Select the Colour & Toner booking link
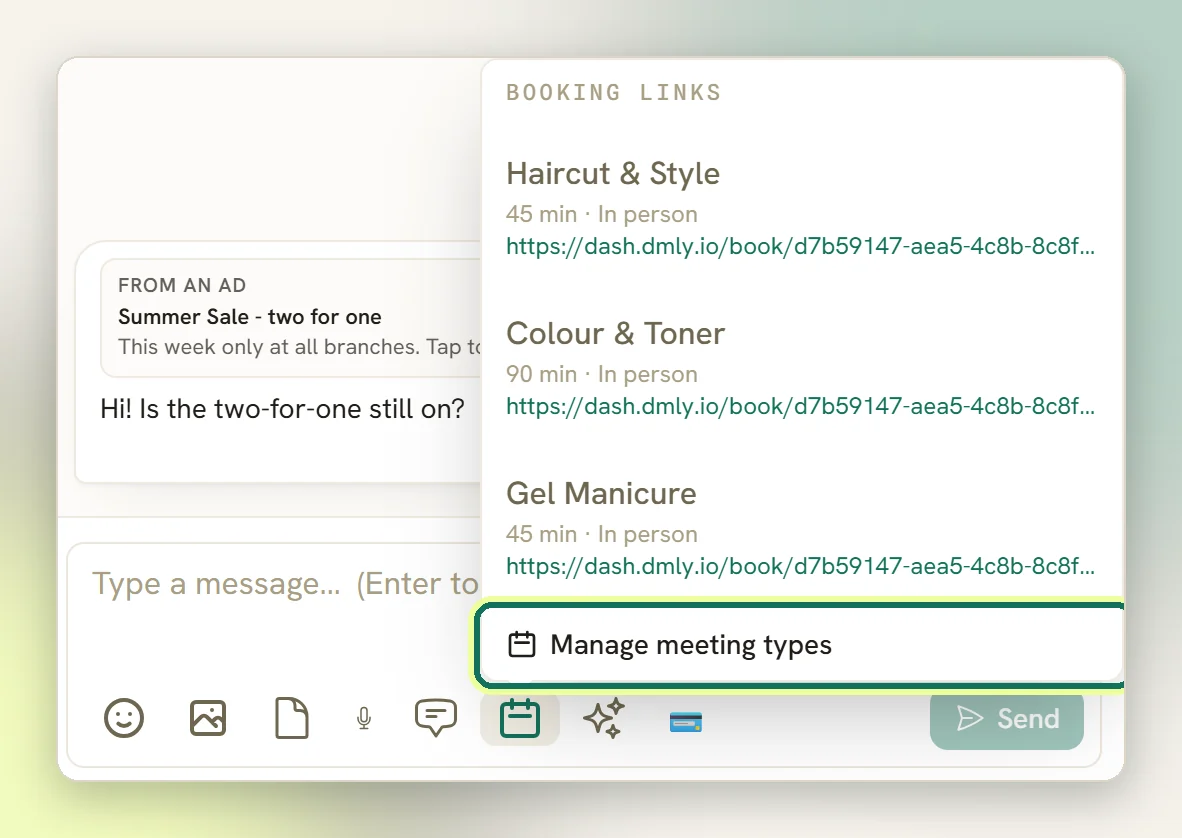This screenshot has width=1182, height=838. (801, 369)
